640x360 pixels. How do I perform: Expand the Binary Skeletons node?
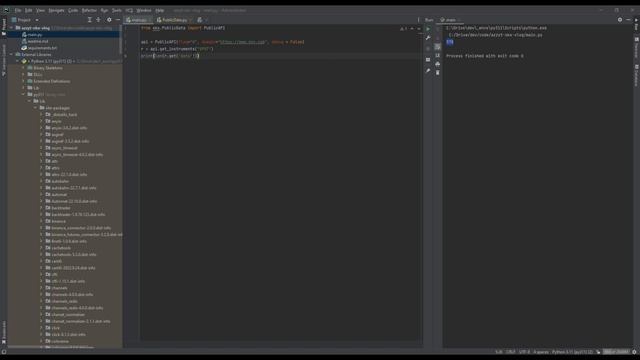(x=23, y=68)
